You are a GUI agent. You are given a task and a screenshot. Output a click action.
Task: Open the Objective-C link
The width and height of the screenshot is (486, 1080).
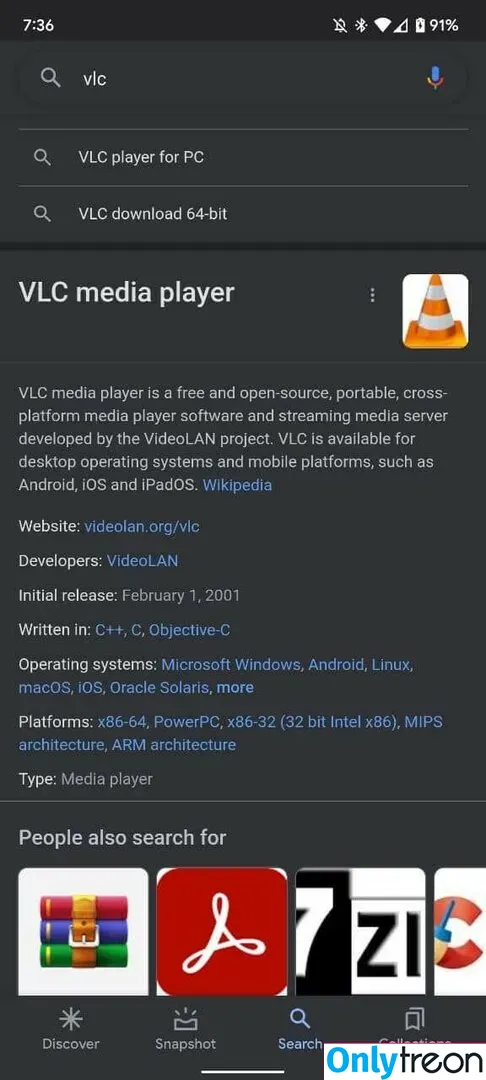click(189, 630)
